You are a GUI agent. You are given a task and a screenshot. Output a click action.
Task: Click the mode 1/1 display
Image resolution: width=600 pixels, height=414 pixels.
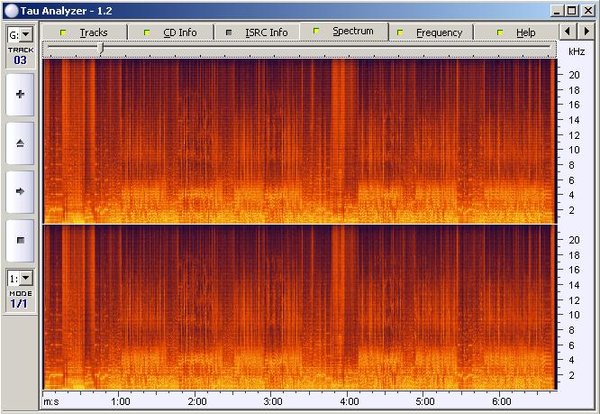19,304
